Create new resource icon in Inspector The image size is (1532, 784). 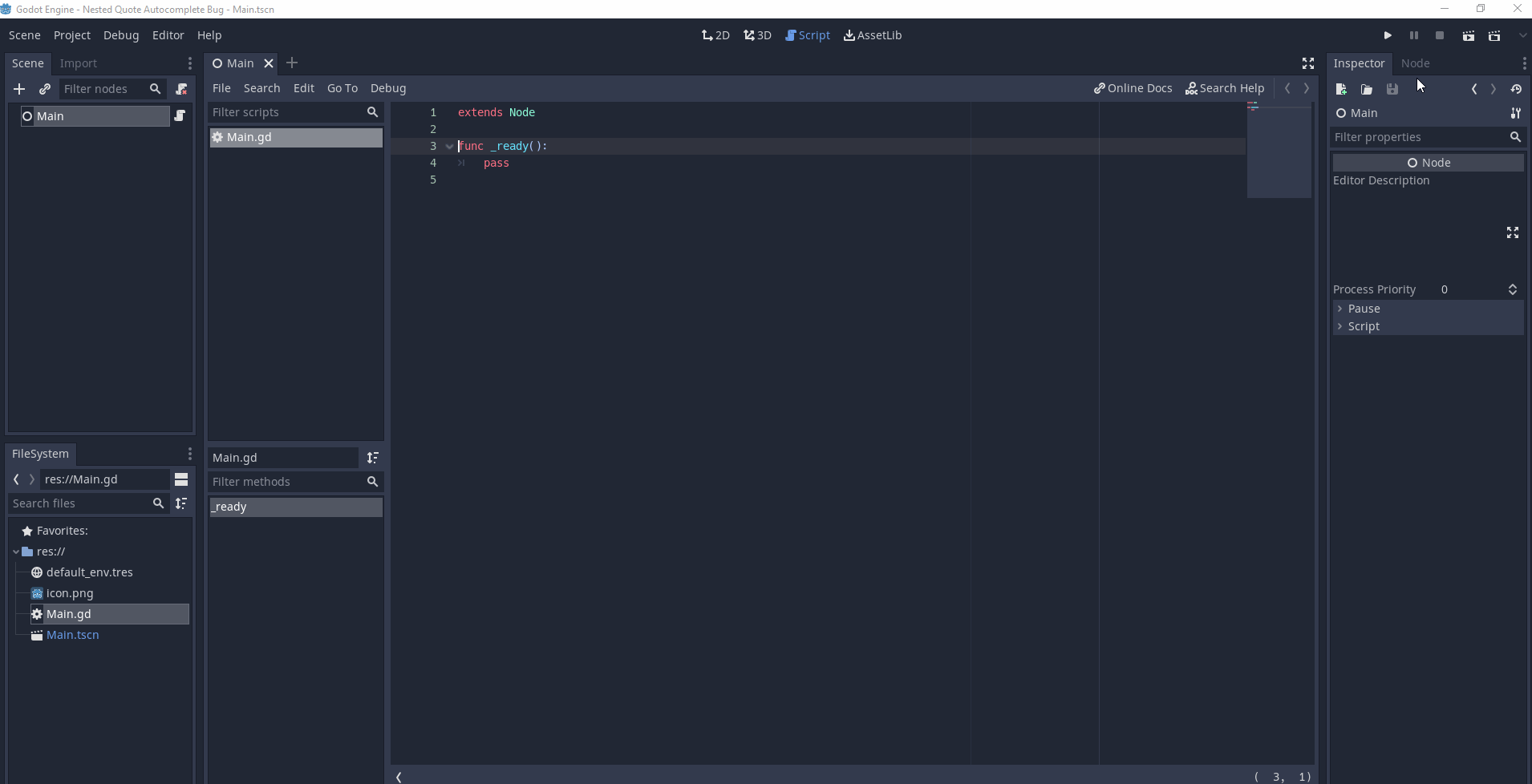click(x=1341, y=89)
